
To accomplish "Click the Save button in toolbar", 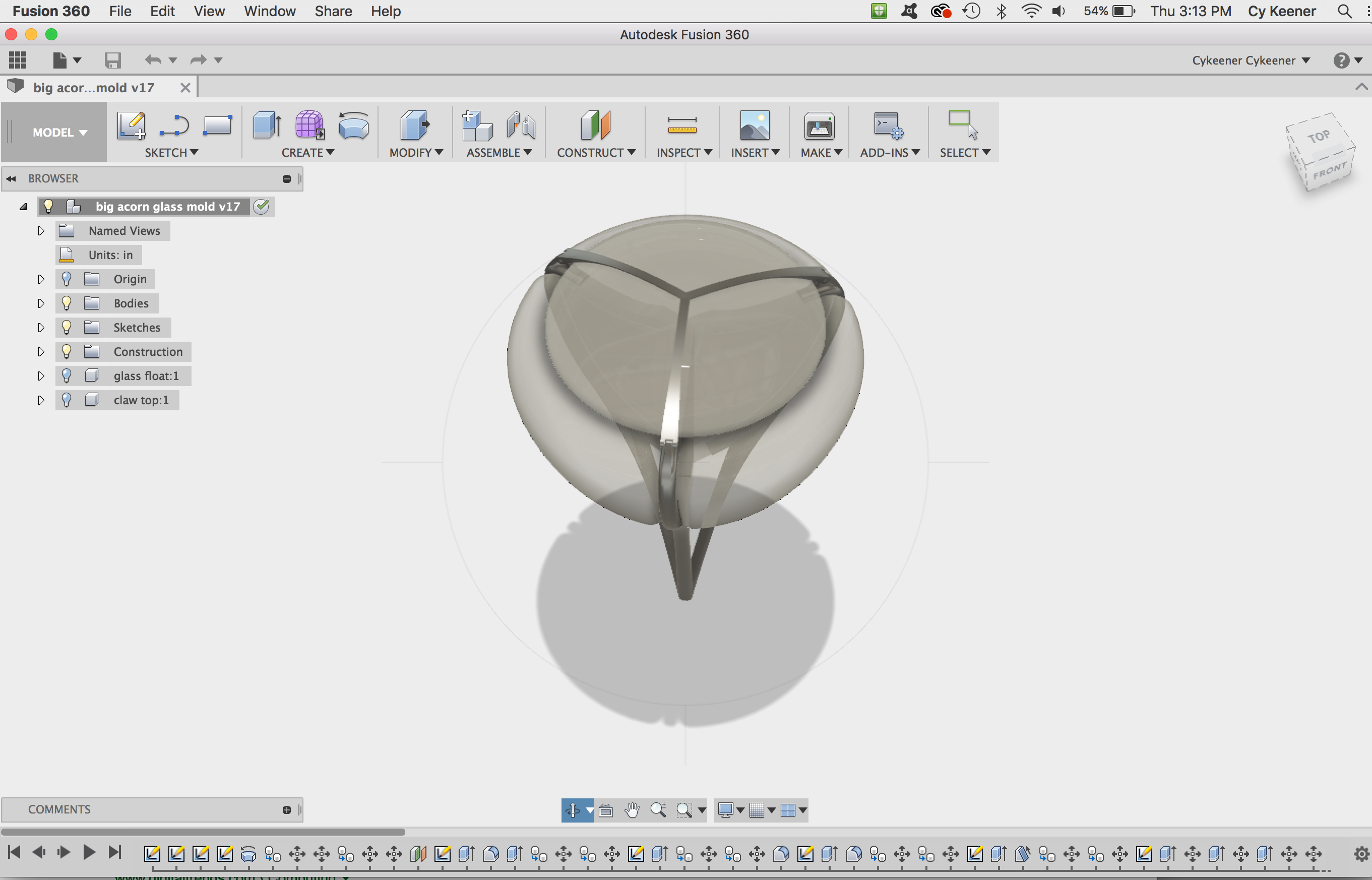I will click(x=111, y=62).
